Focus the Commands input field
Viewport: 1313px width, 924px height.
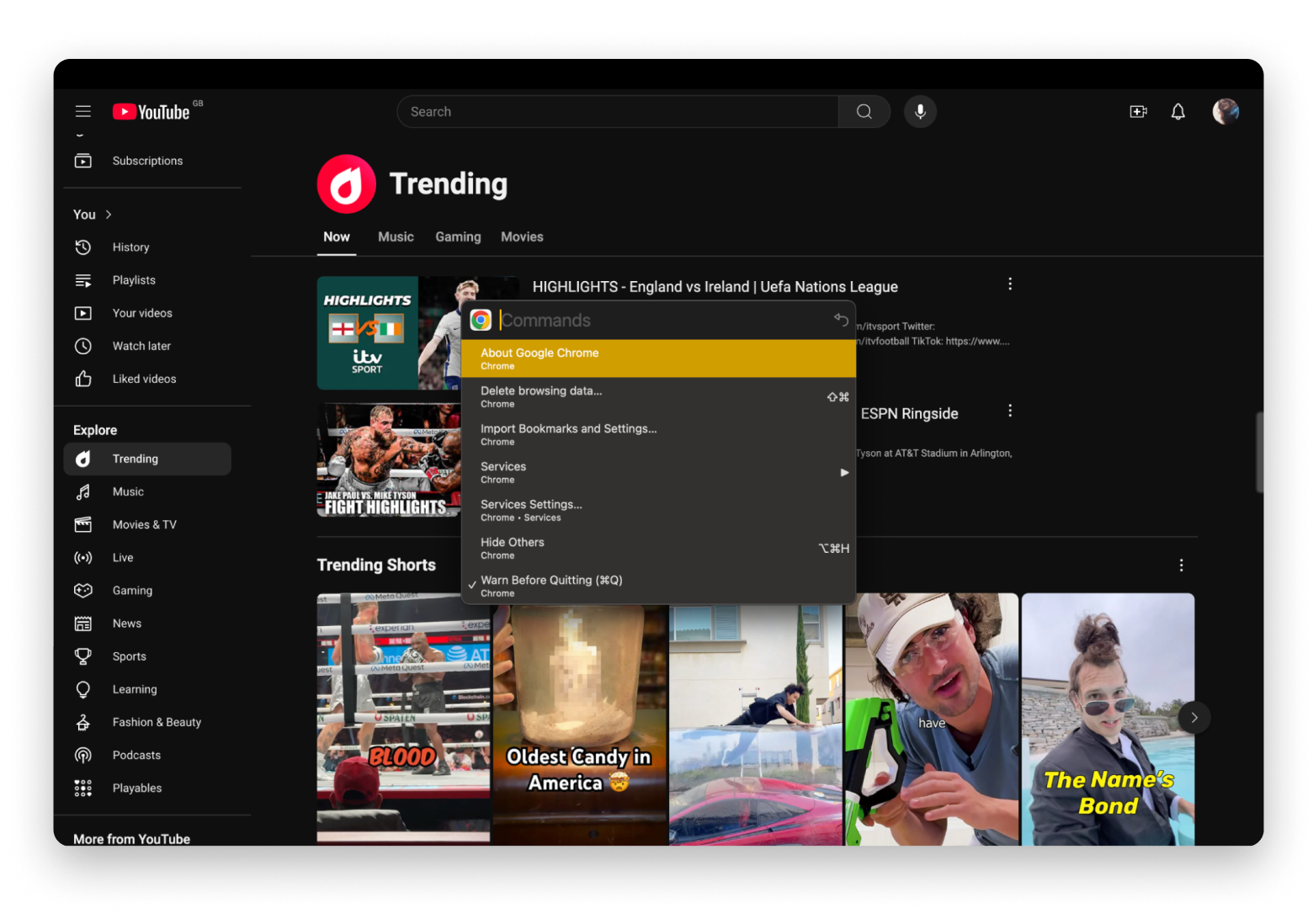(663, 320)
